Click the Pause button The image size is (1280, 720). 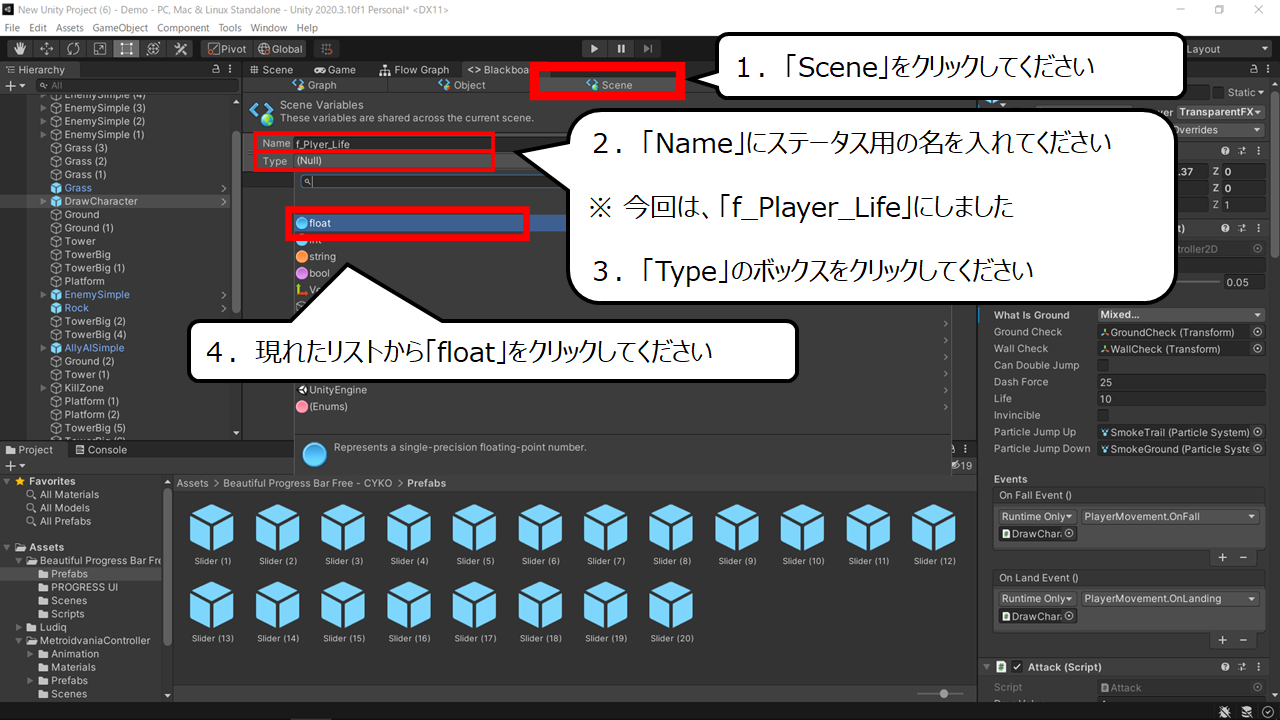click(621, 48)
